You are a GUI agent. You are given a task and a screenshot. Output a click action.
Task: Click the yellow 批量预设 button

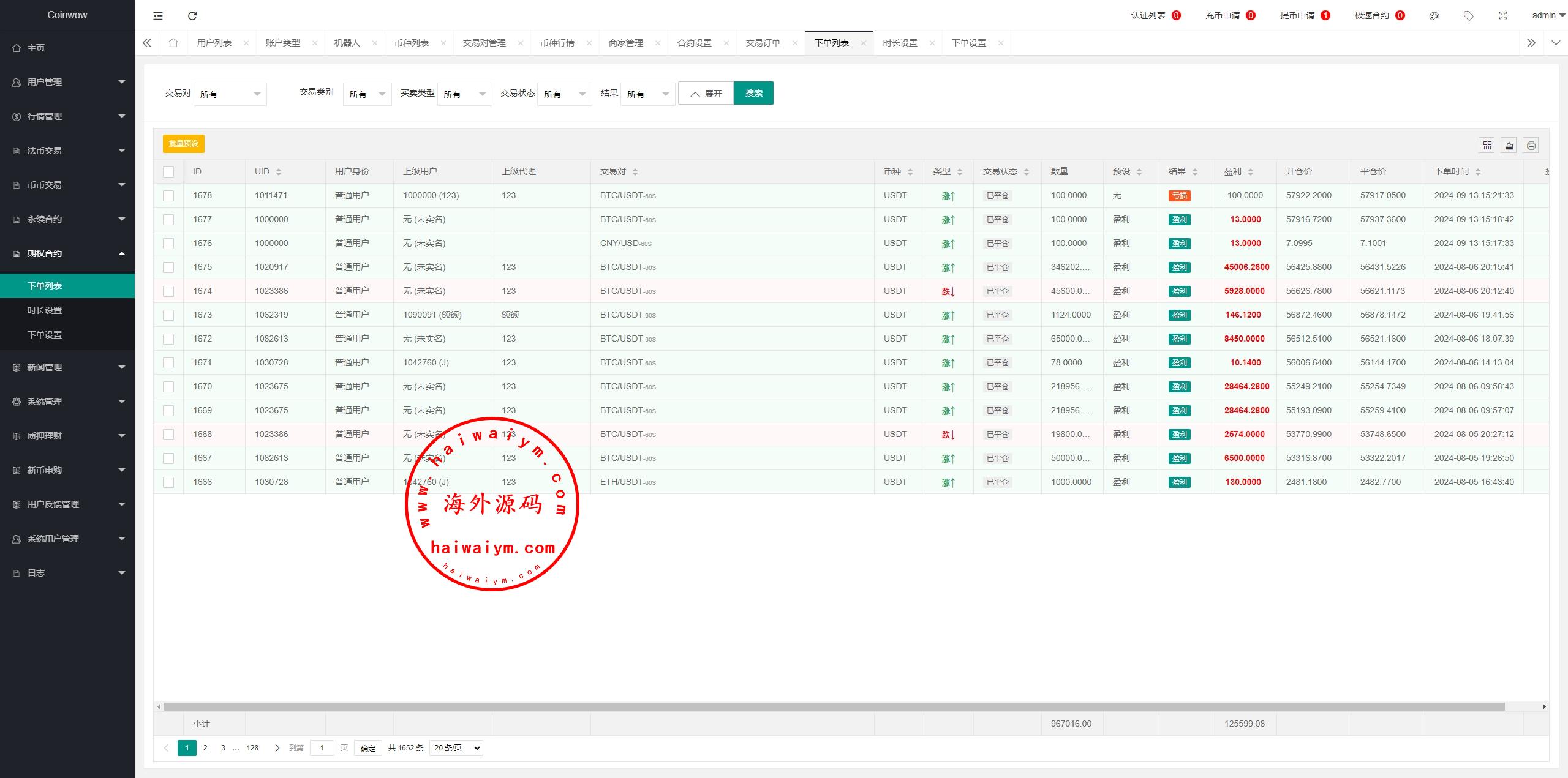tap(183, 144)
